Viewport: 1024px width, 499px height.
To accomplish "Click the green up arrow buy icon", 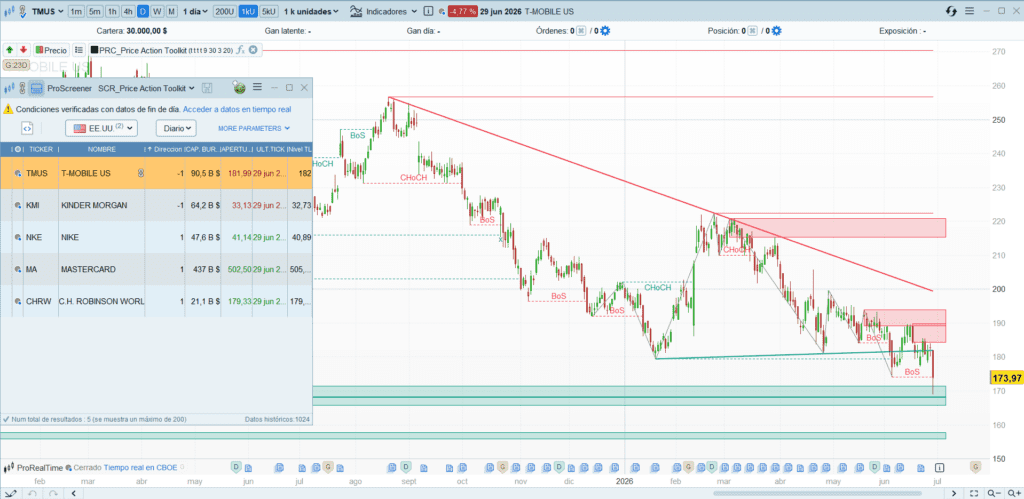I will [10, 50].
